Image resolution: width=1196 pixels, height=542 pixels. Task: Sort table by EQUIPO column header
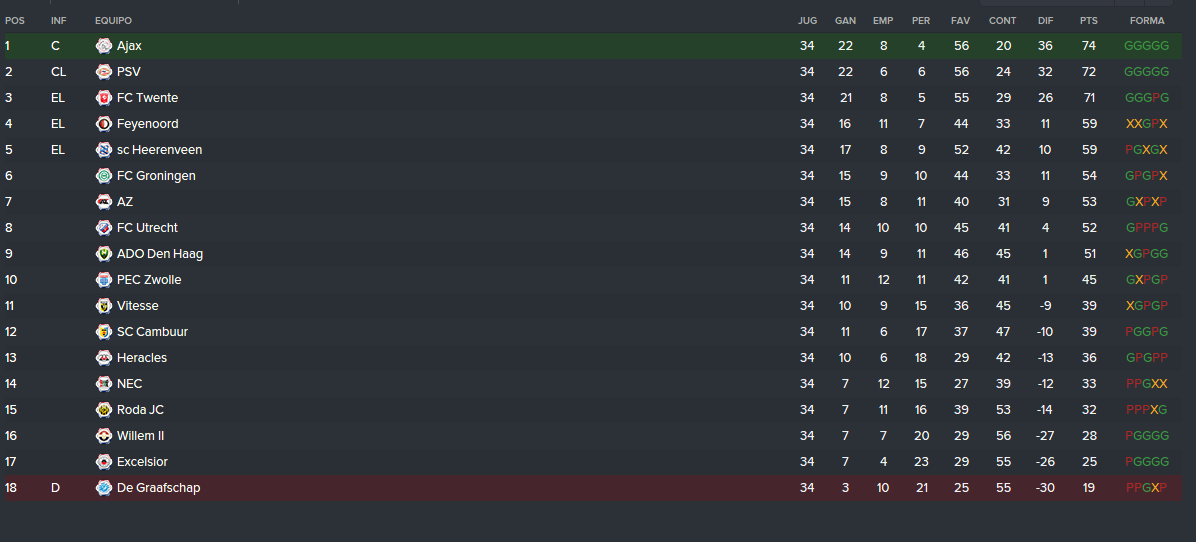114,21
